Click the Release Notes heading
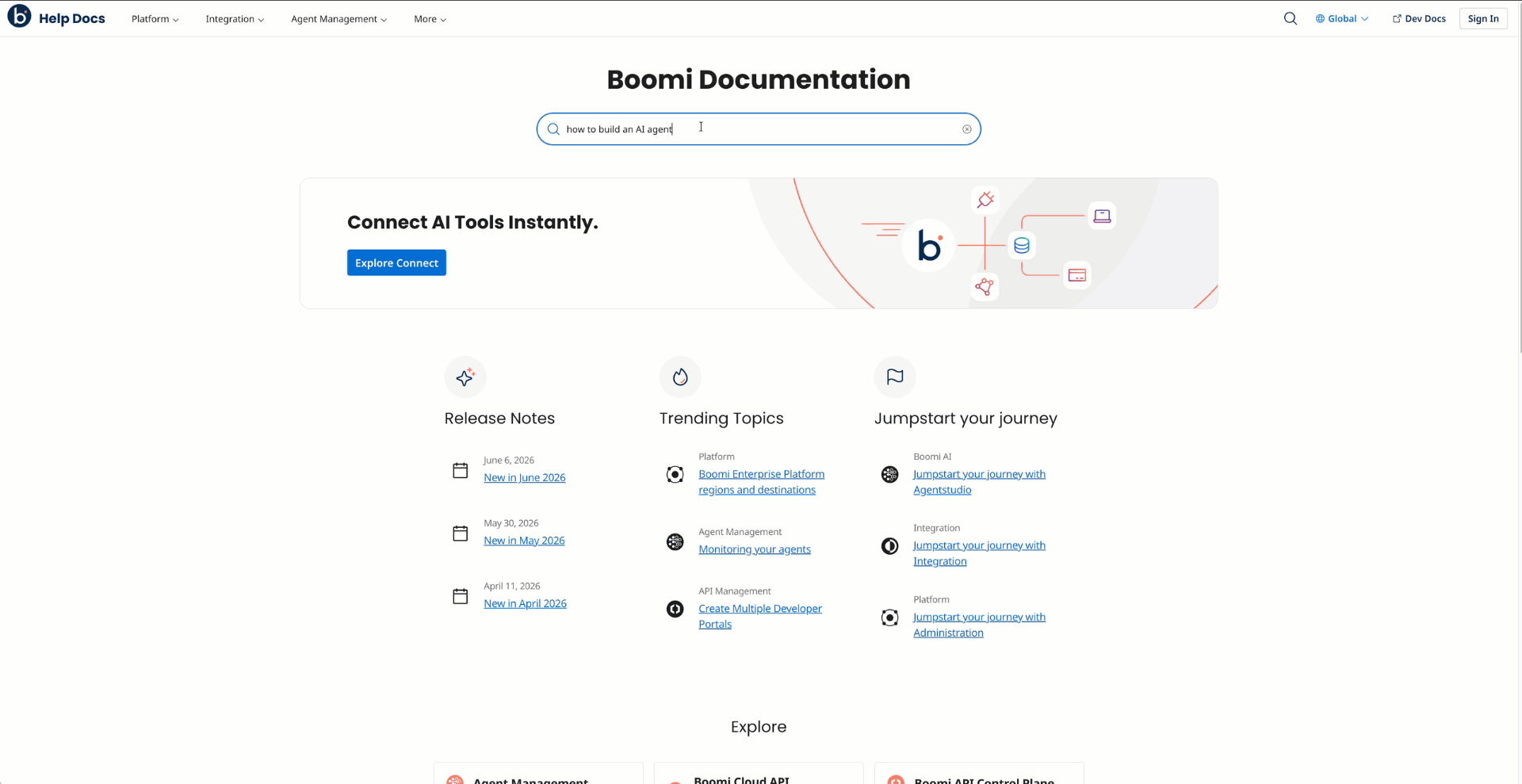1522x784 pixels. point(499,419)
